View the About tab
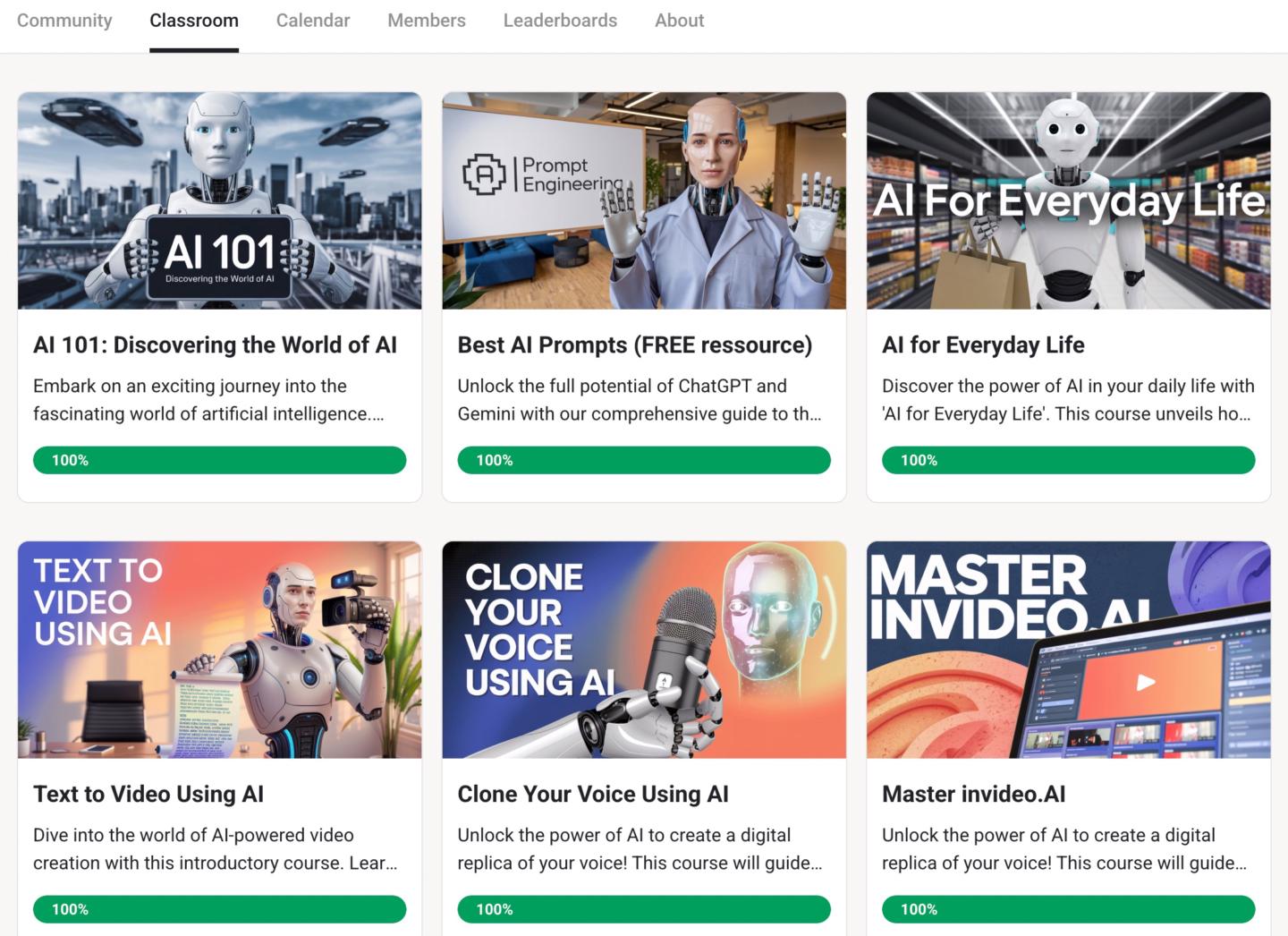Viewport: 1288px width, 936px height. [680, 21]
